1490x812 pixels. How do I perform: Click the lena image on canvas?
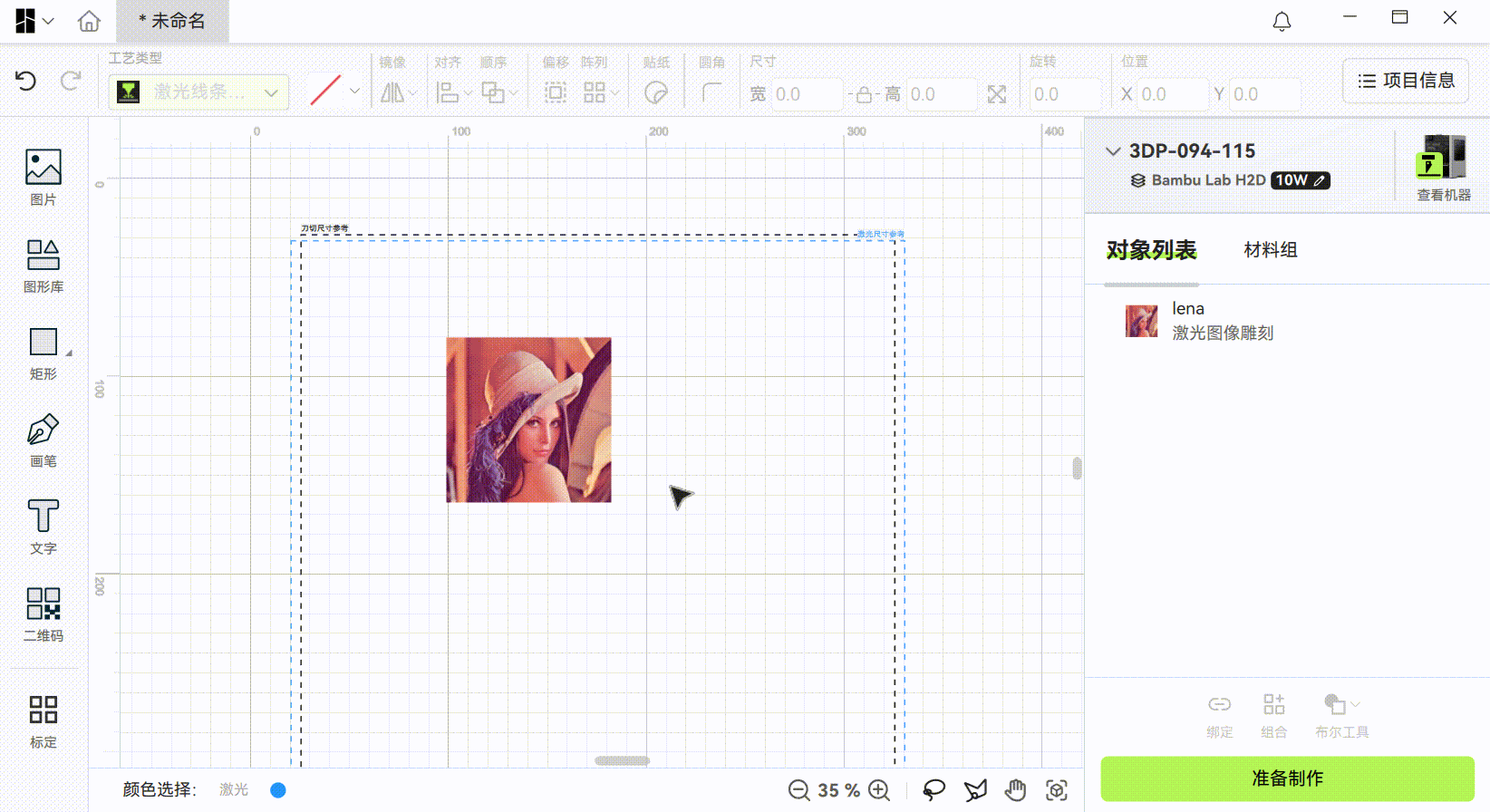528,420
